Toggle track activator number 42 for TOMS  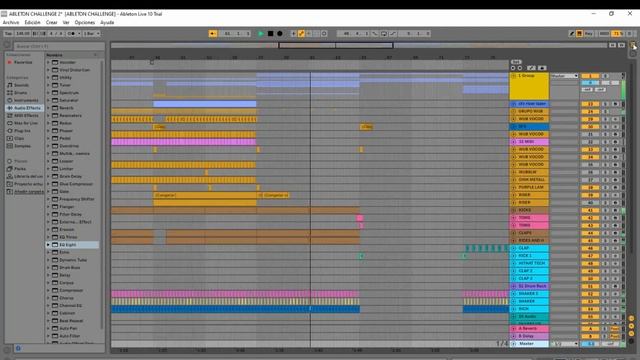click(x=590, y=218)
